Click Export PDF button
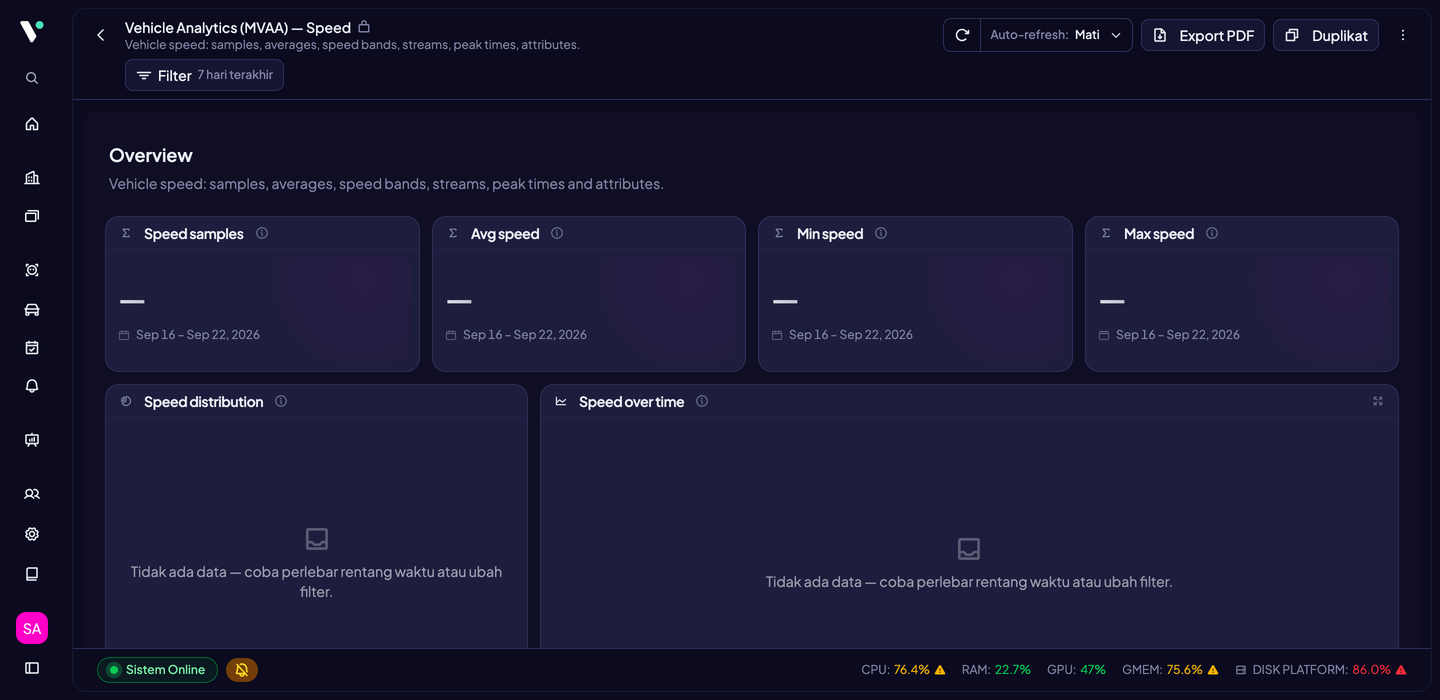 [x=1203, y=35]
